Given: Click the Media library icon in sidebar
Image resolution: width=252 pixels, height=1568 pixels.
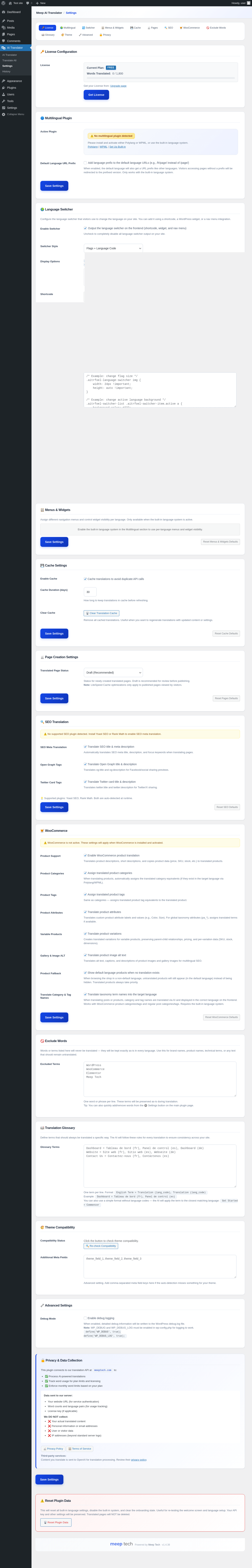Looking at the screenshot, I should 4,27.
